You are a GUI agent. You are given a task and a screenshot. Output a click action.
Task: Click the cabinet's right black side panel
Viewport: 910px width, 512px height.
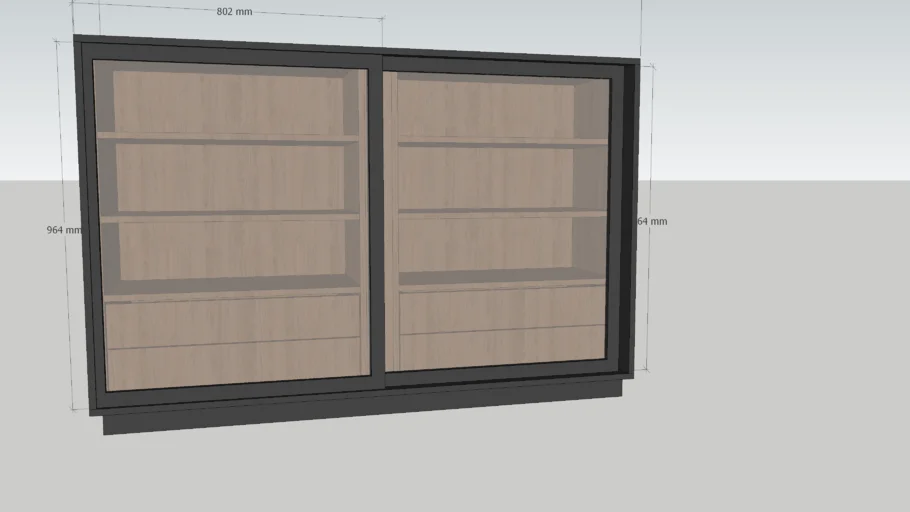pyautogui.click(x=628, y=220)
